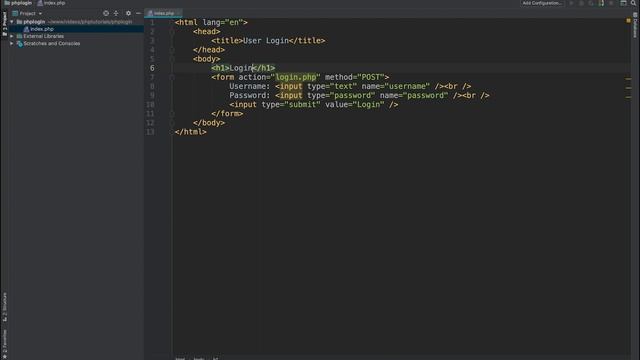Screen dimensions: 640x360
Task: Click index.php in the top navigation breadcrumb
Action: coord(51,3)
